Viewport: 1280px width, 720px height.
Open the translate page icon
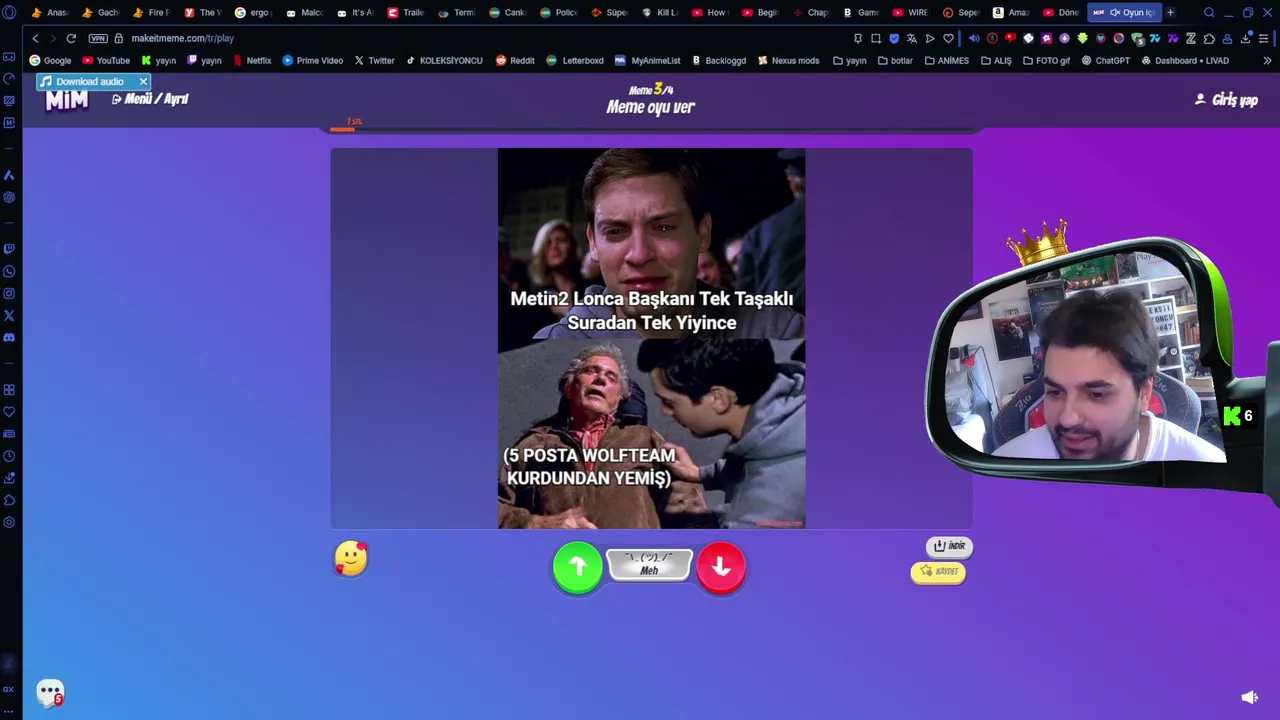912,38
